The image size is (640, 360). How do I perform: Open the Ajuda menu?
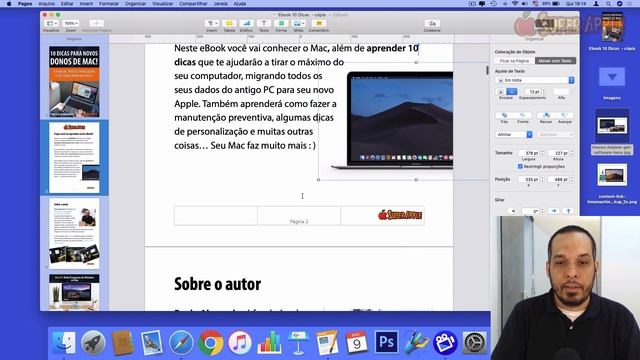(x=240, y=4)
